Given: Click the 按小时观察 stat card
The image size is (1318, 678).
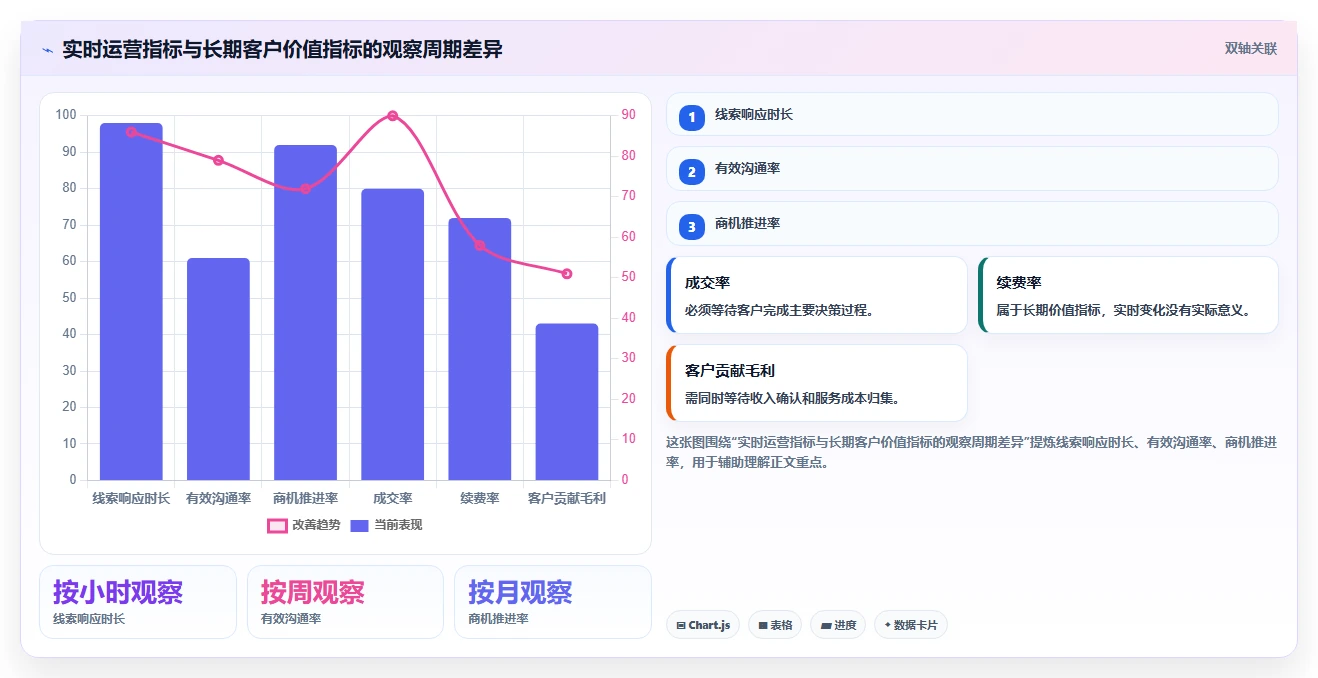Looking at the screenshot, I should (138, 602).
